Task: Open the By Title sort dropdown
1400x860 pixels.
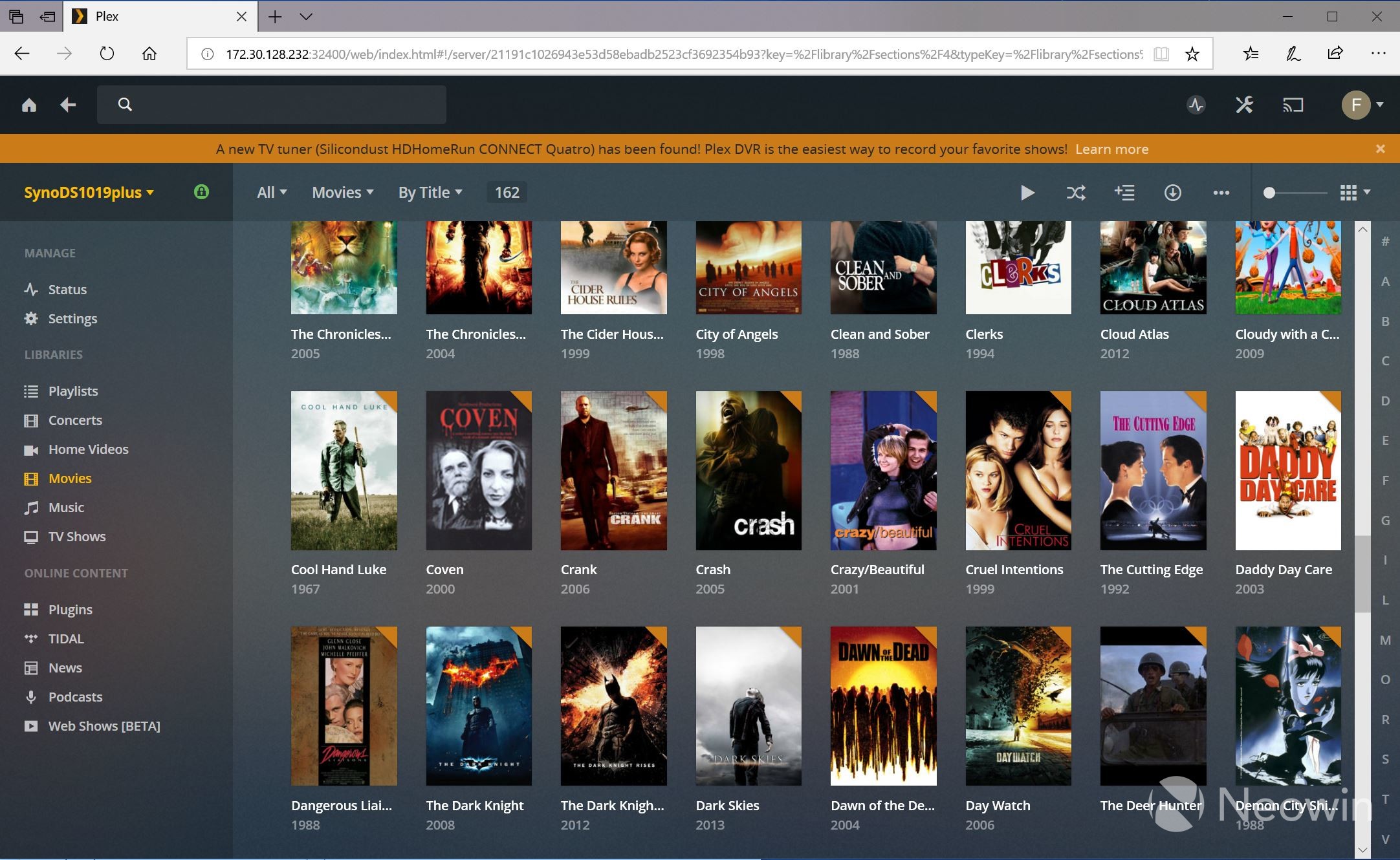Action: pyautogui.click(x=430, y=193)
